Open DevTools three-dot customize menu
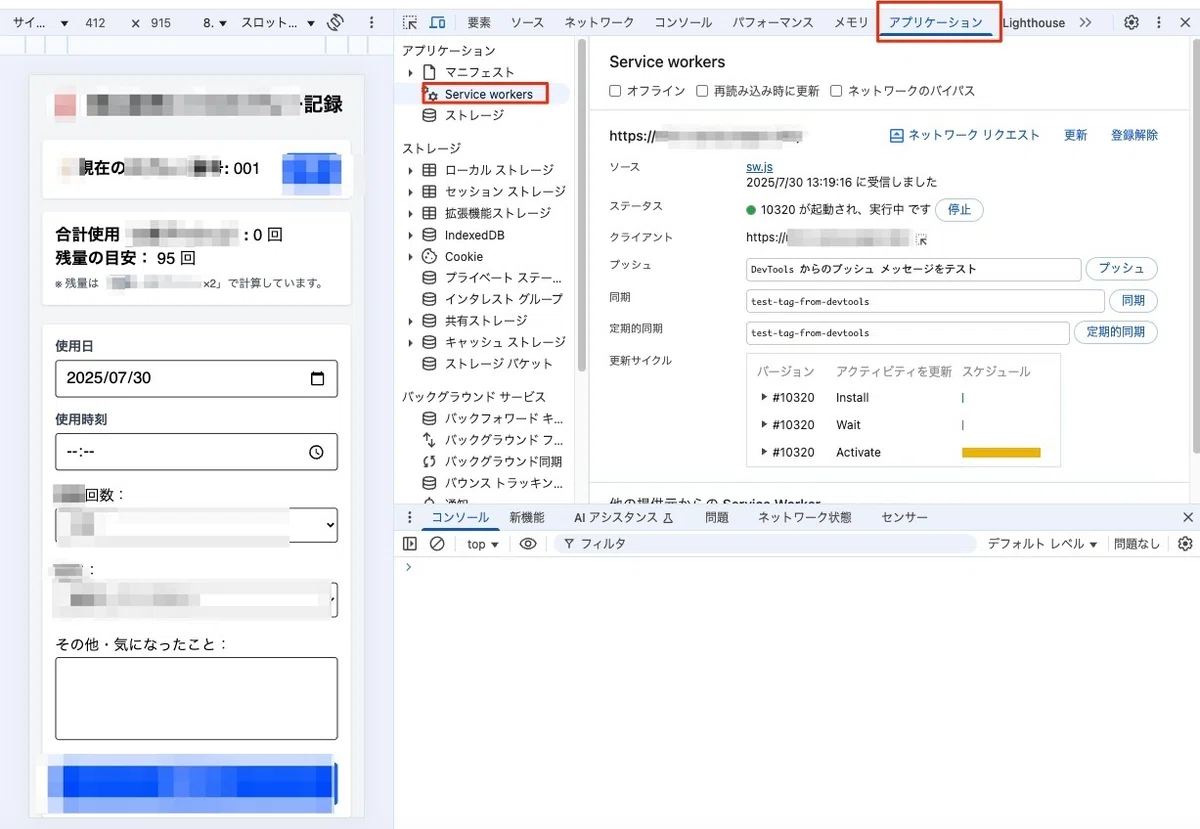1200x829 pixels. 1159,22
